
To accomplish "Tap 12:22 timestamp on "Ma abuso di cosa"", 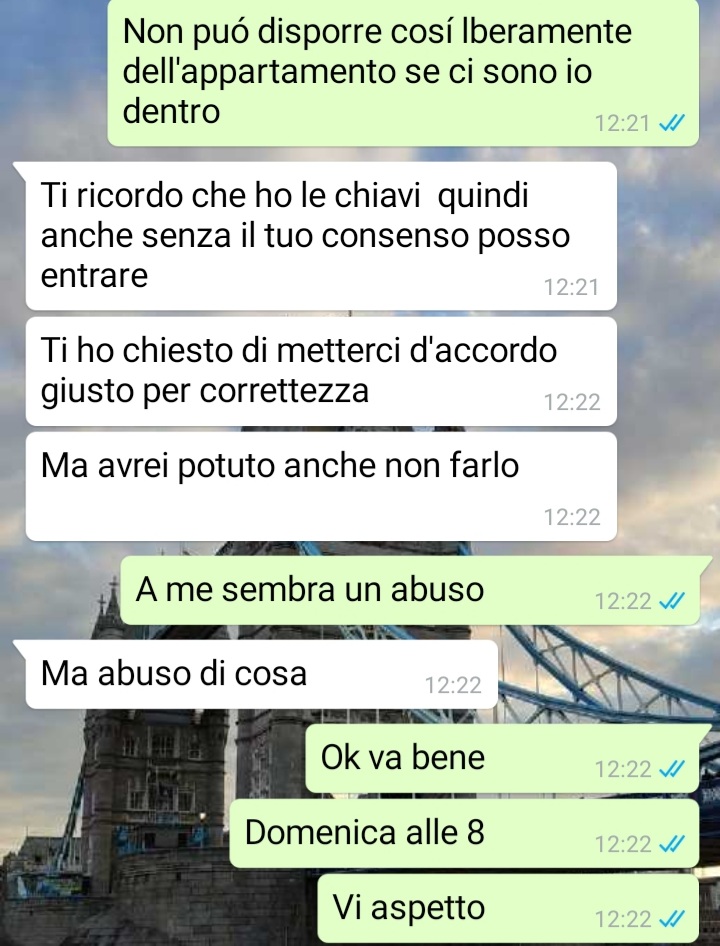I will click(453, 685).
